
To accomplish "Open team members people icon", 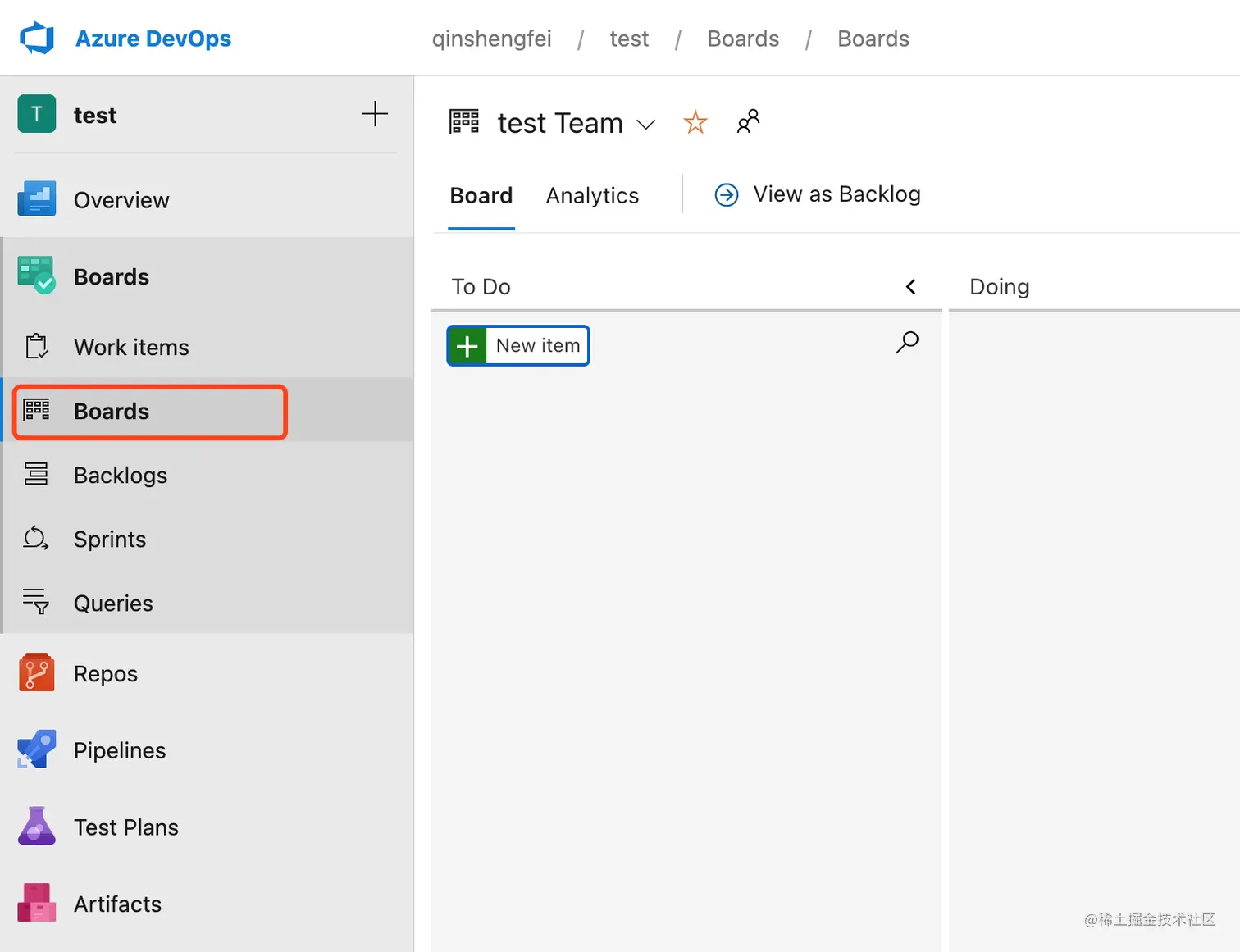I will click(748, 121).
